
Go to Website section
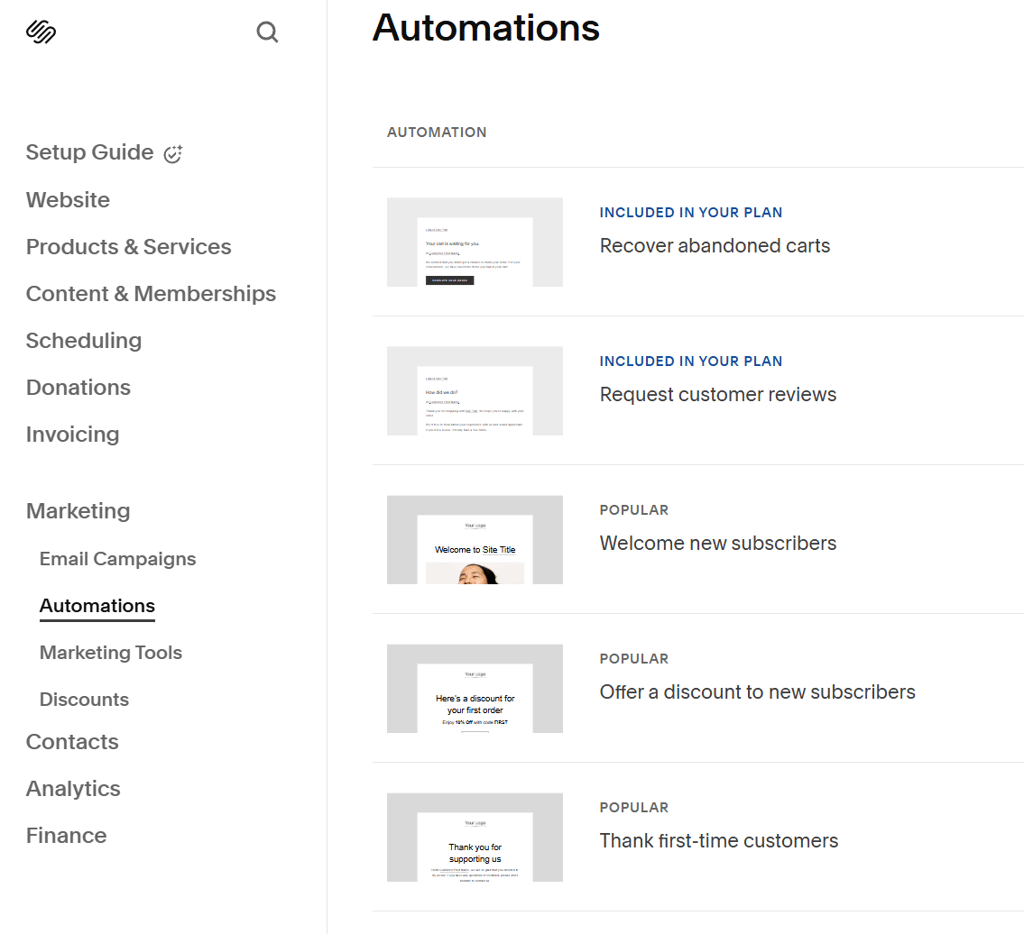[x=68, y=200]
